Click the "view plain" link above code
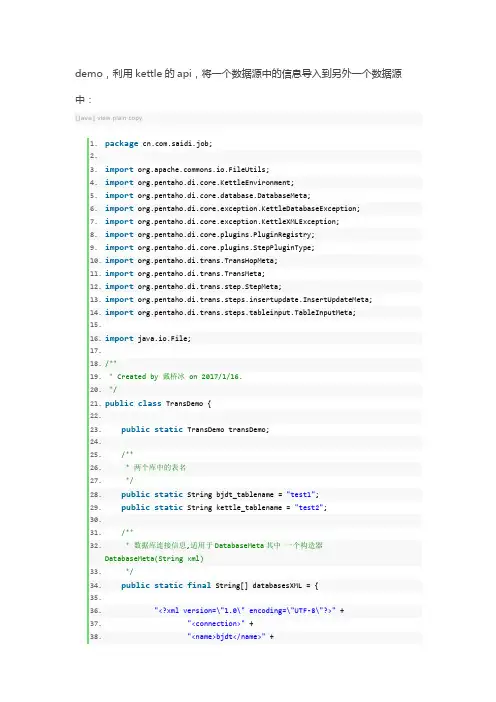The height and width of the screenshot is (702, 496). coord(111,118)
